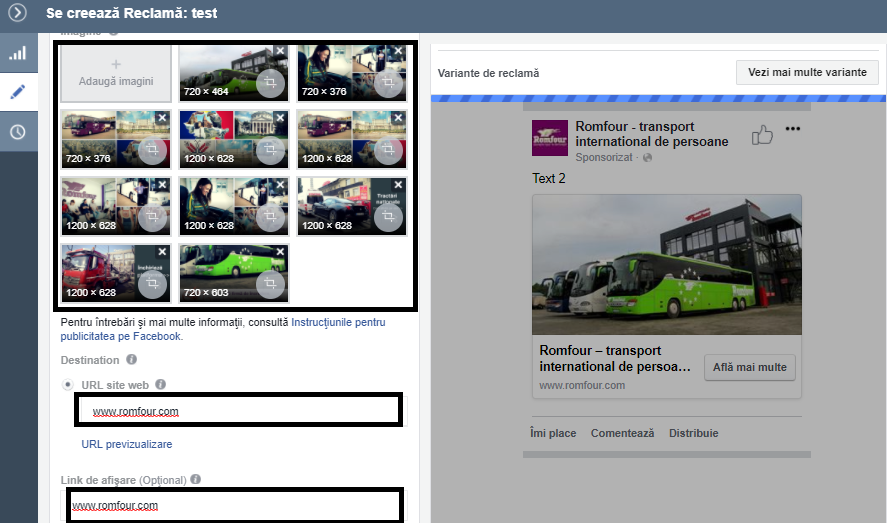
Task: Click Comentează under the ad preview
Action: (x=622, y=433)
